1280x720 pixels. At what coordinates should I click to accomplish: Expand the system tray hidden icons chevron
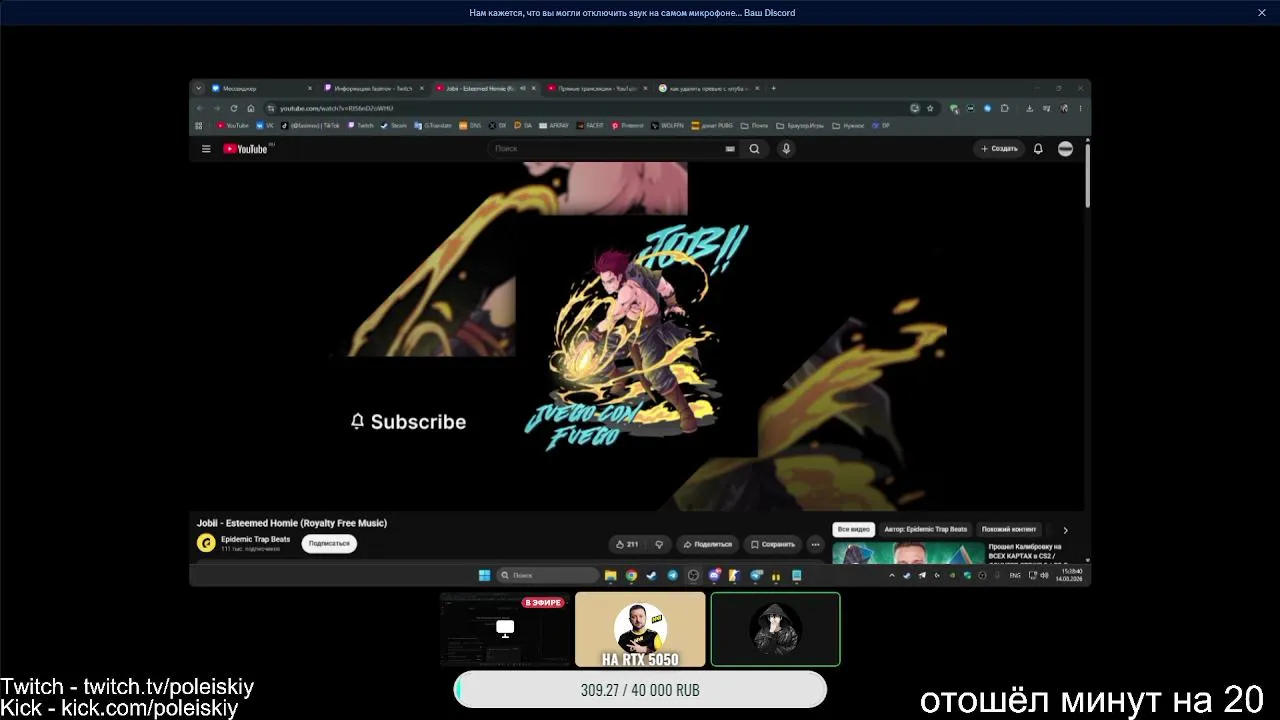click(x=892, y=575)
